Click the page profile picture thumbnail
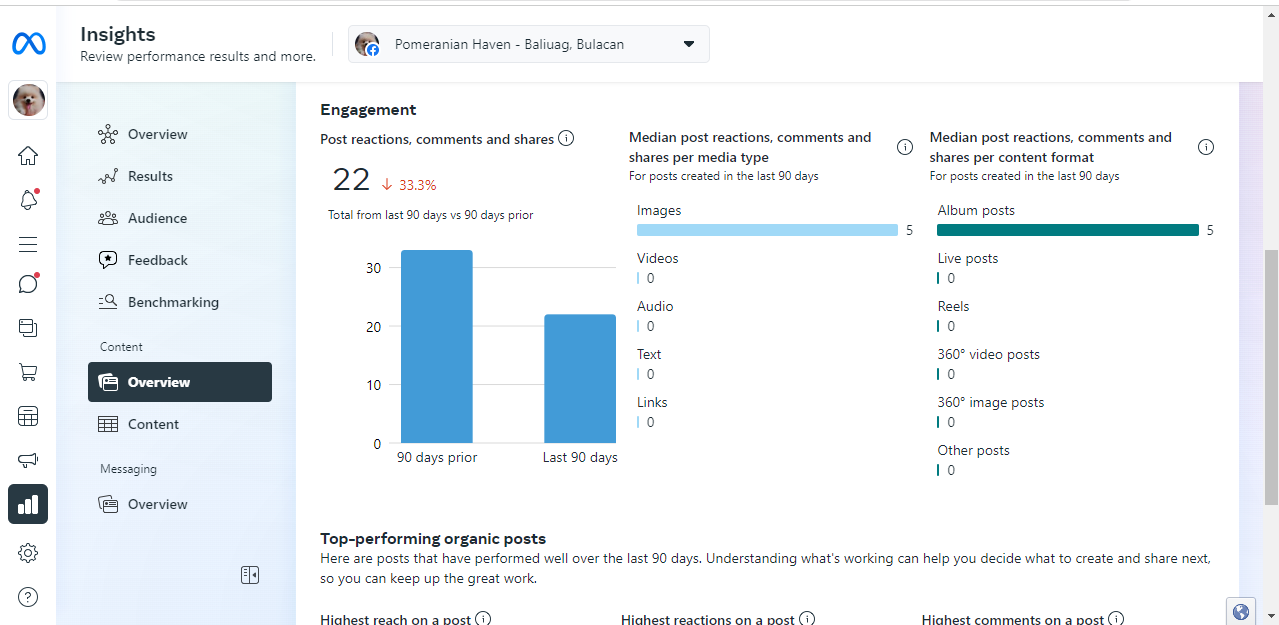The width and height of the screenshot is (1279, 625). point(28,100)
